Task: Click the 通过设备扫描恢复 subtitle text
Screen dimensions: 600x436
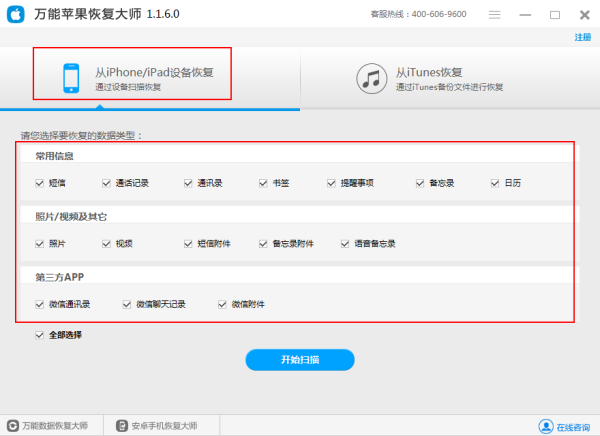Action: tap(128, 87)
